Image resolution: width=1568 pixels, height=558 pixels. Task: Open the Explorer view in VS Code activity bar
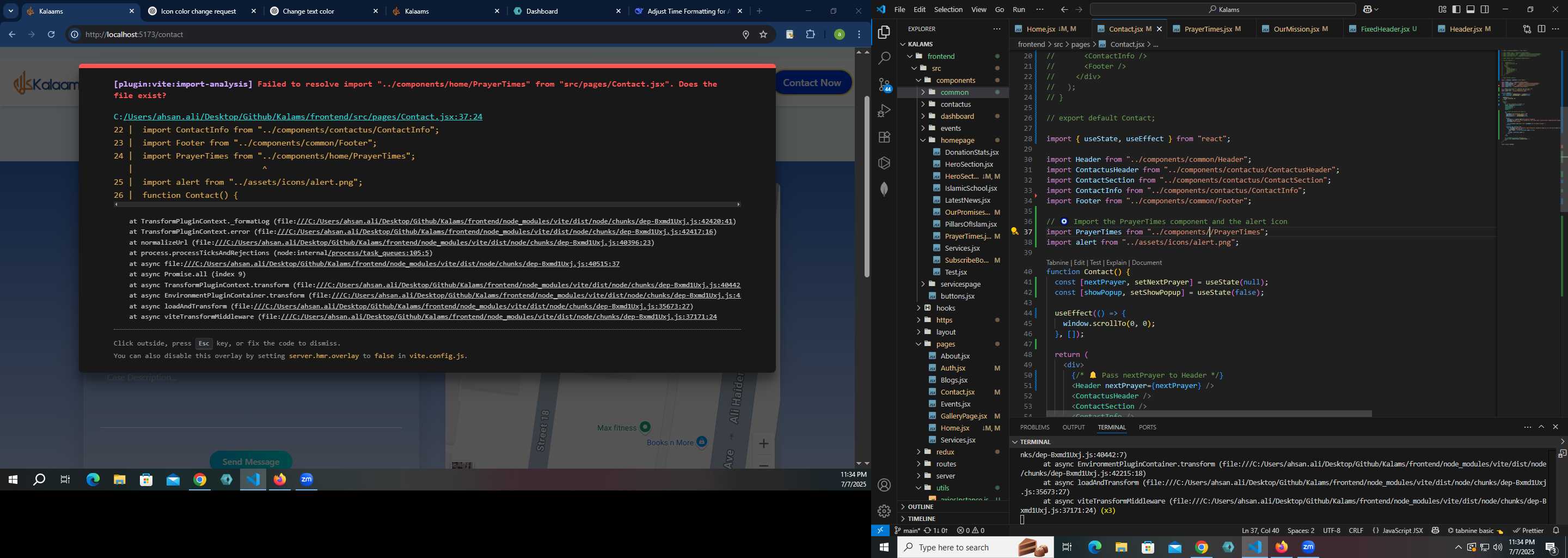pos(884,32)
